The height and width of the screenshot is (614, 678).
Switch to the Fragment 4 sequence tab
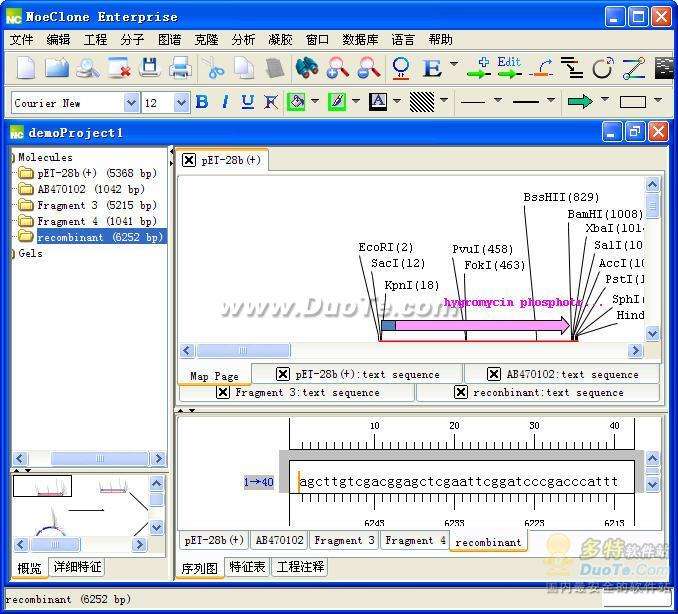(x=415, y=540)
